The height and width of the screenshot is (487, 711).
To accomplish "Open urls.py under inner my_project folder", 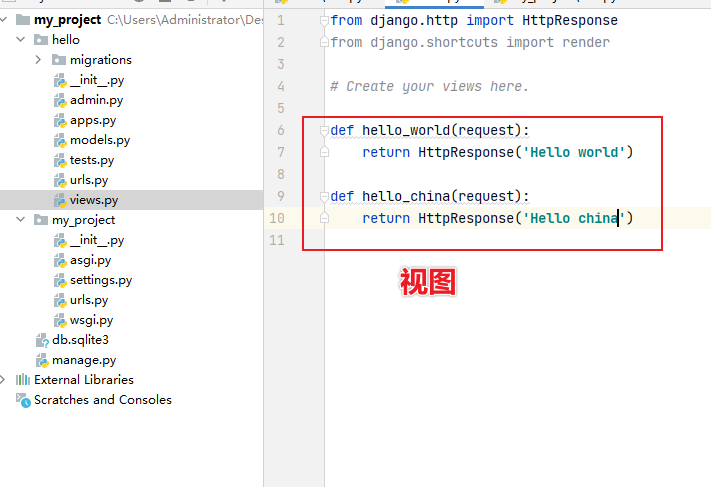I will [x=89, y=300].
